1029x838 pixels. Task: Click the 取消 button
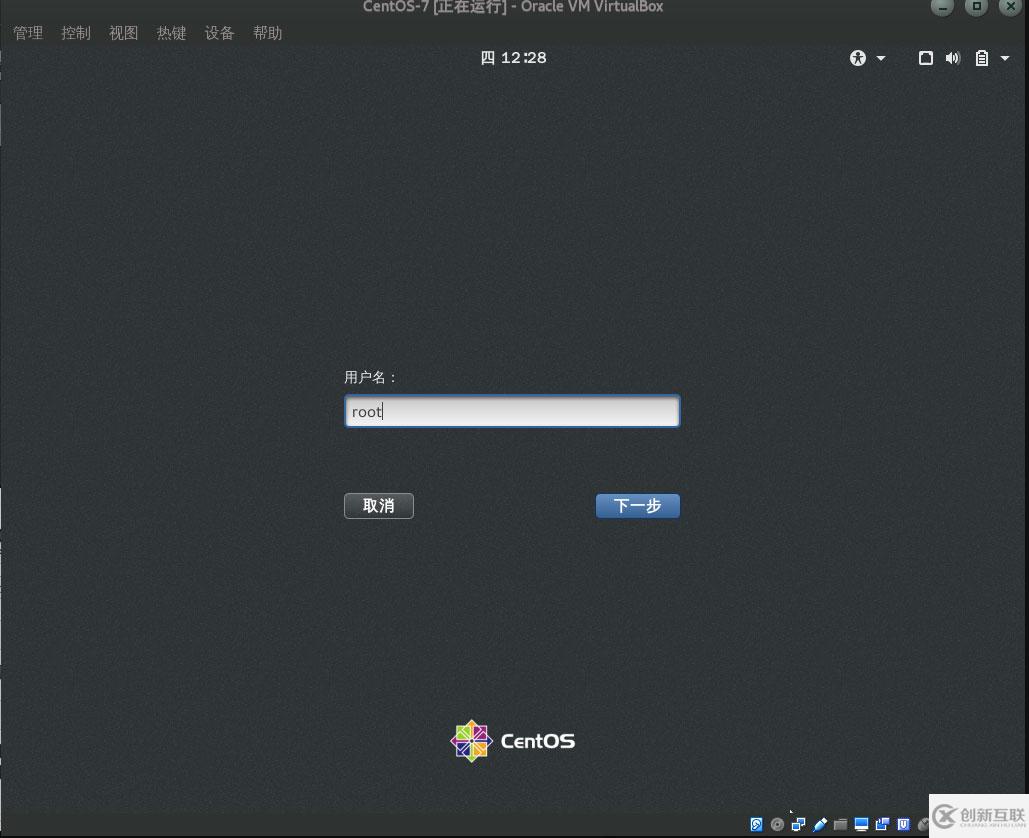379,506
